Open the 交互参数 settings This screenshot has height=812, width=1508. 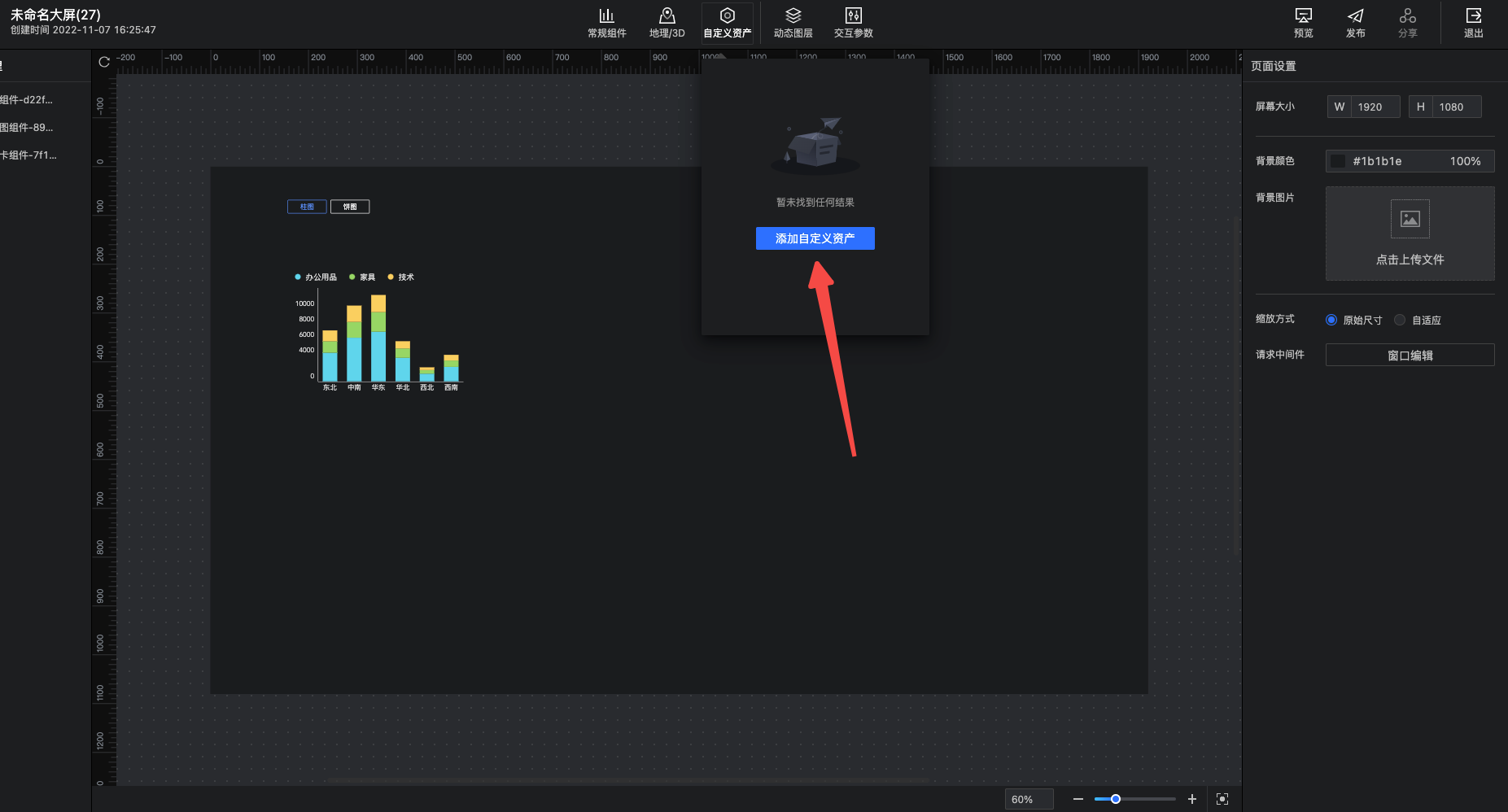853,23
